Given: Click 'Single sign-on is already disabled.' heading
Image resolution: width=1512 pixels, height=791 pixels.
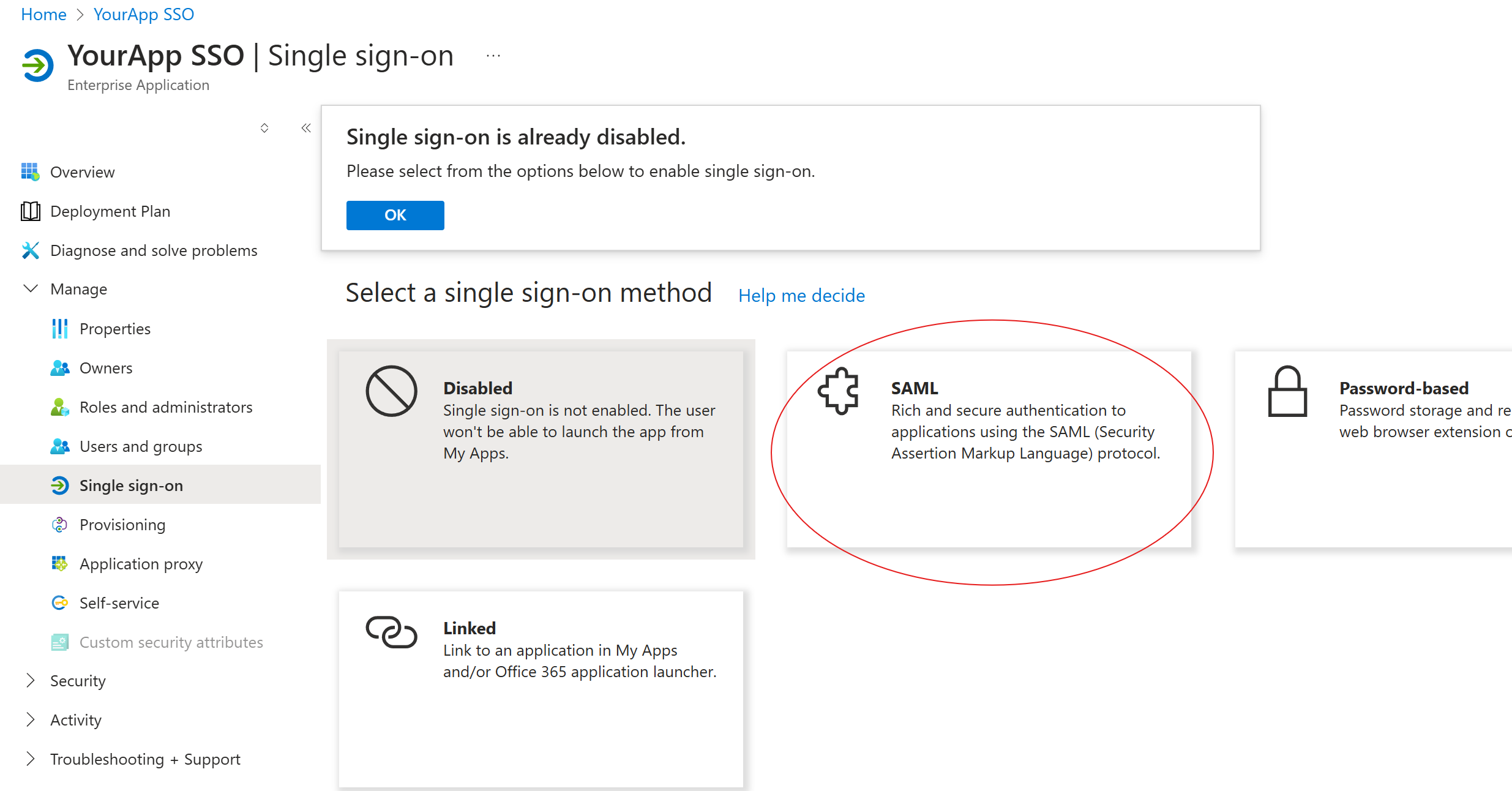Looking at the screenshot, I should 516,137.
